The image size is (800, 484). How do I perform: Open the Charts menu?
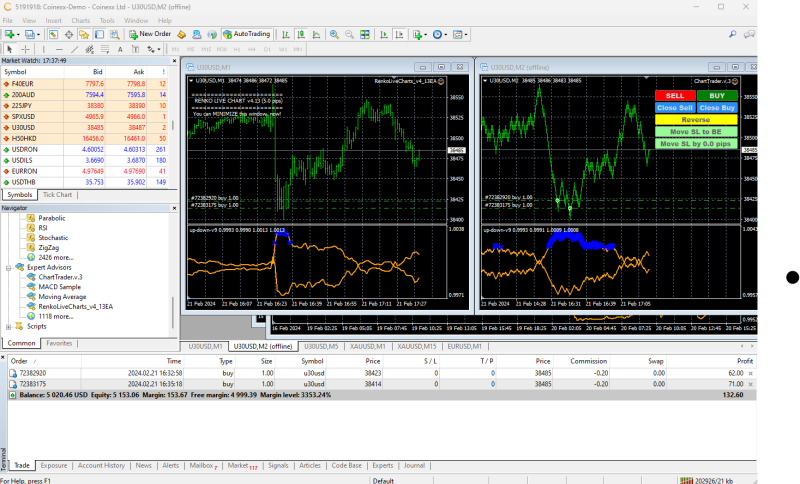coord(81,20)
